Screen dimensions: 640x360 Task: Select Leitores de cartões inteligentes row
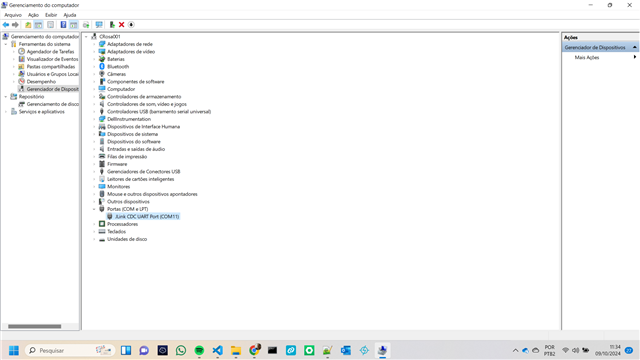(140, 179)
